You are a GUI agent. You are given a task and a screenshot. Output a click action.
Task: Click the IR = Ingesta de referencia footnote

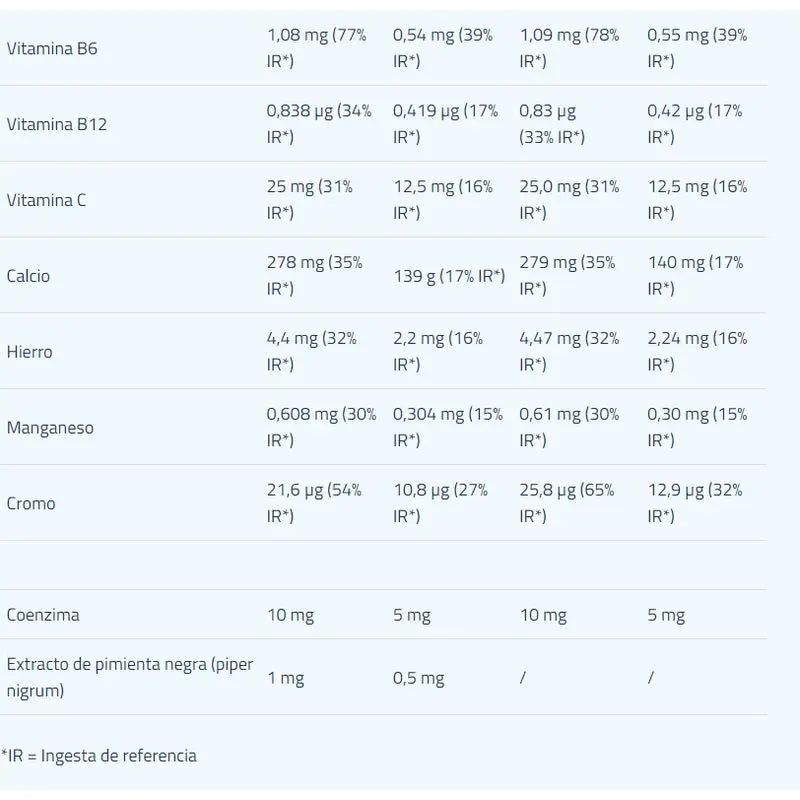pyautogui.click(x=99, y=756)
